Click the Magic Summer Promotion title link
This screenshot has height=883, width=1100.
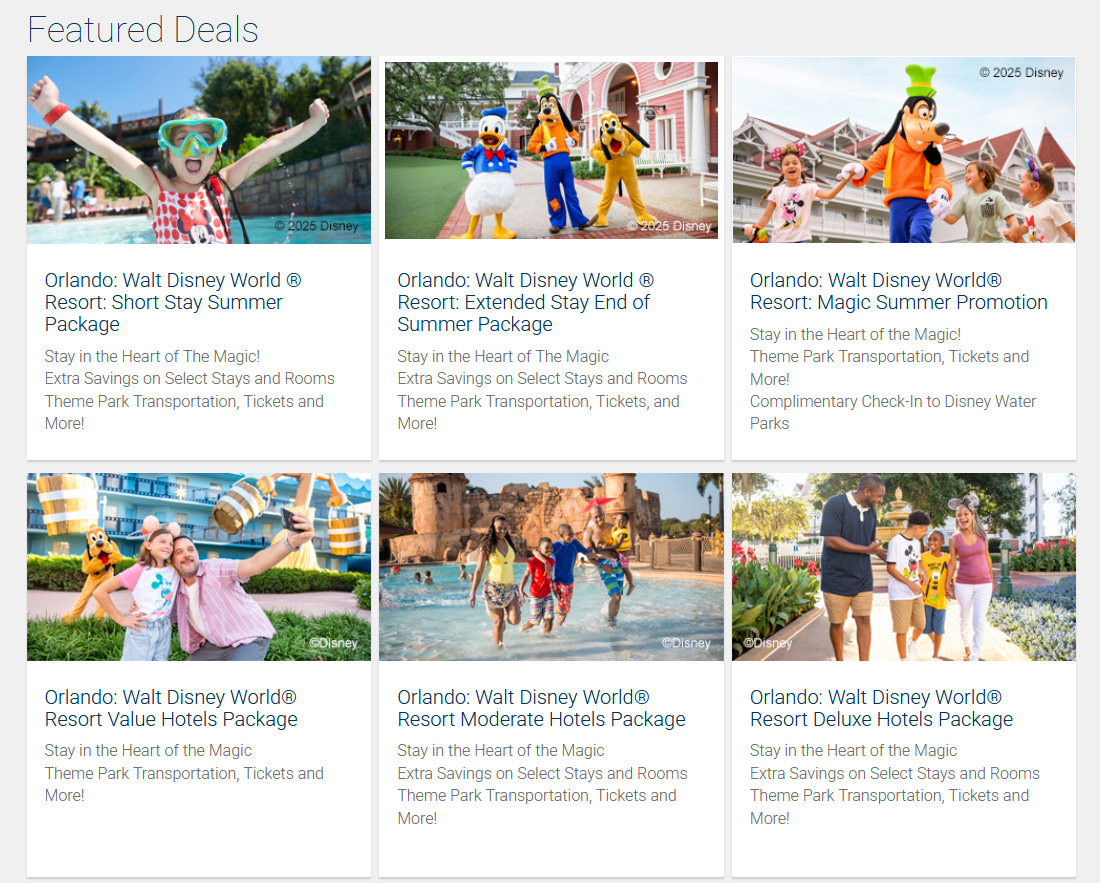coord(899,291)
